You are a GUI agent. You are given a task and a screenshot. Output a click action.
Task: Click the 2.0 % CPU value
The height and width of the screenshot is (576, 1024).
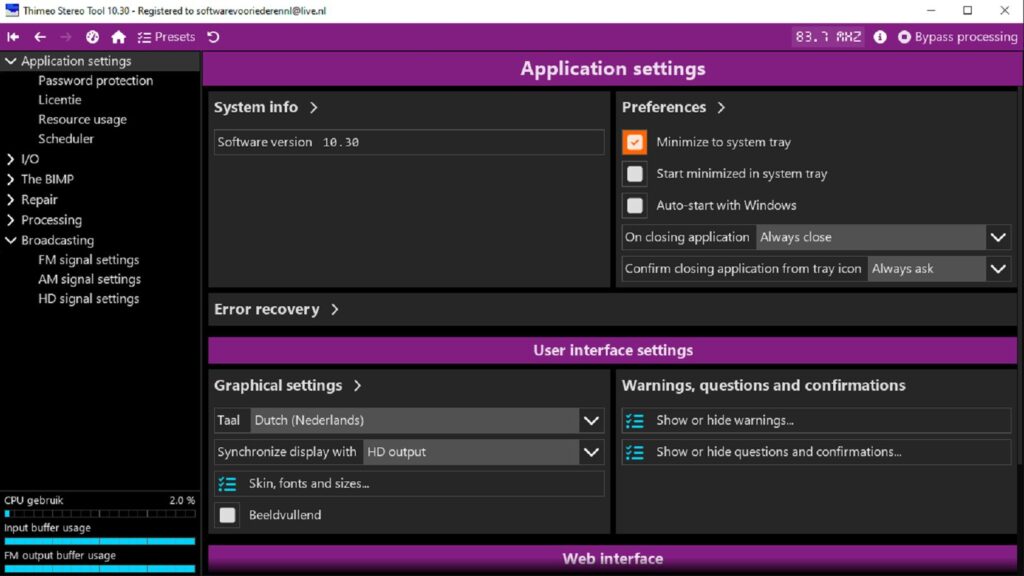(x=182, y=501)
